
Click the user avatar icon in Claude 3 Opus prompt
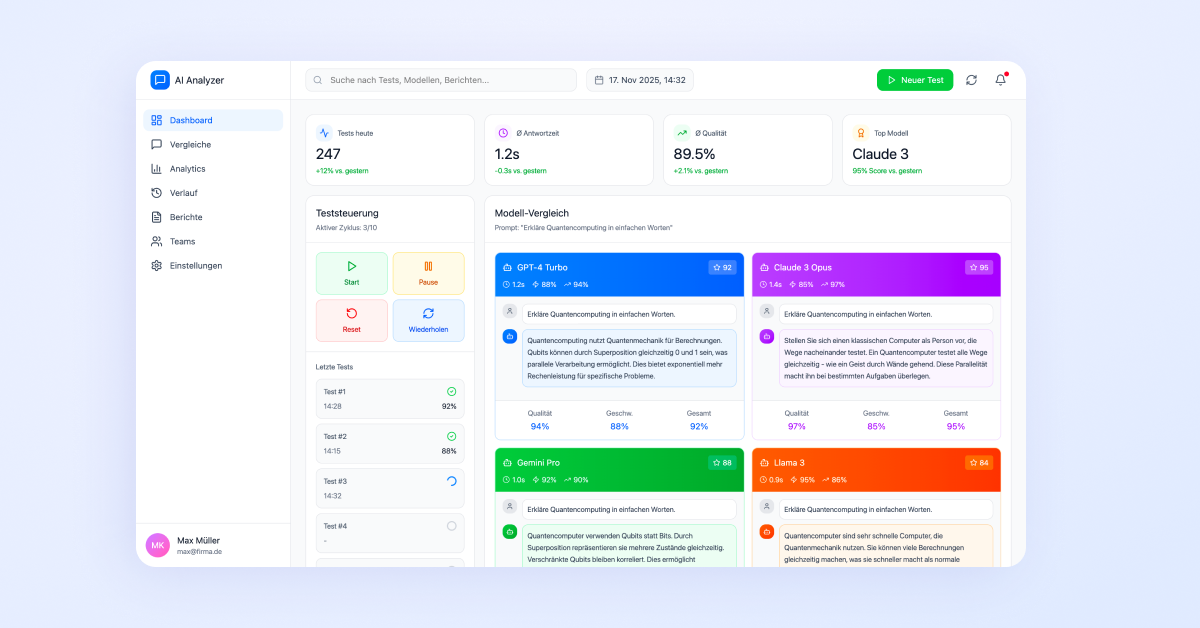(767, 311)
